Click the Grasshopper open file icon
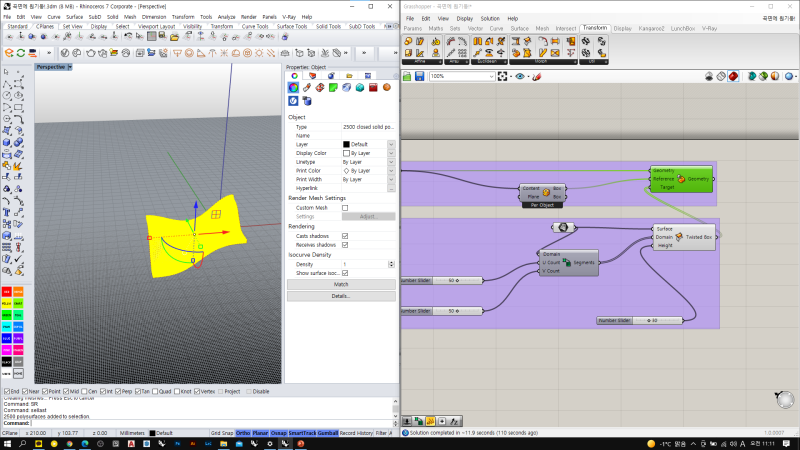The height and width of the screenshot is (450, 800). [x=408, y=76]
